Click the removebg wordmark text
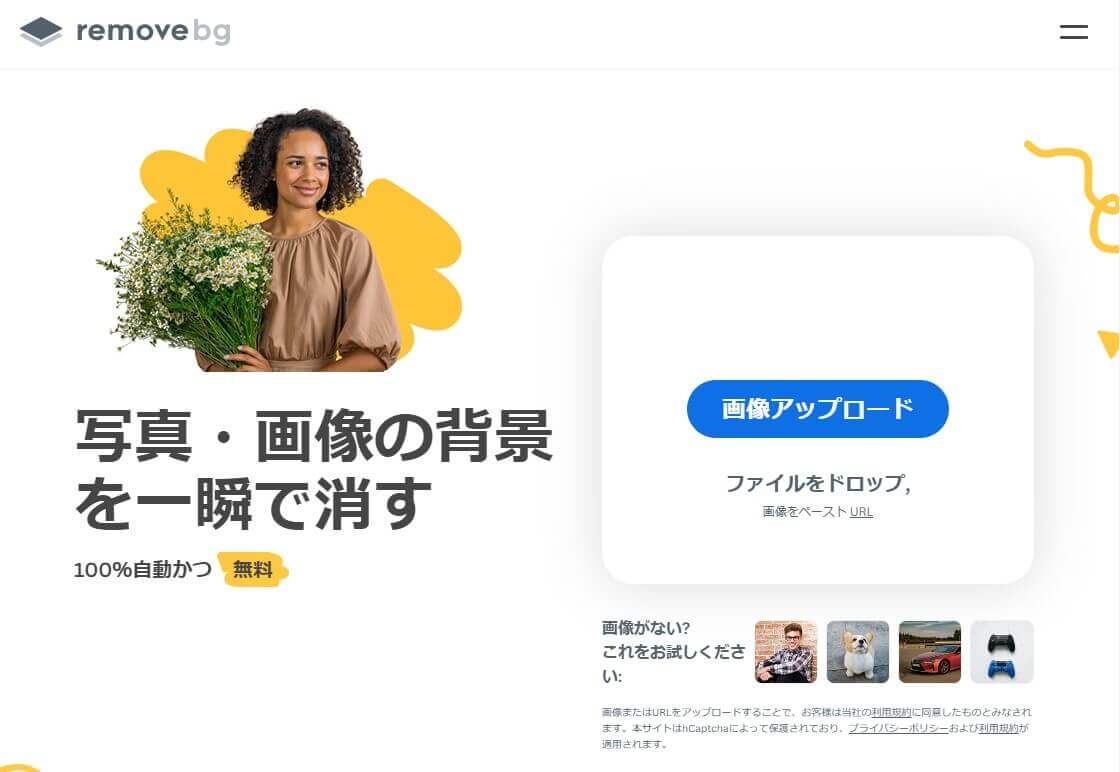Screen dimensions: 1120x772 point(154,31)
